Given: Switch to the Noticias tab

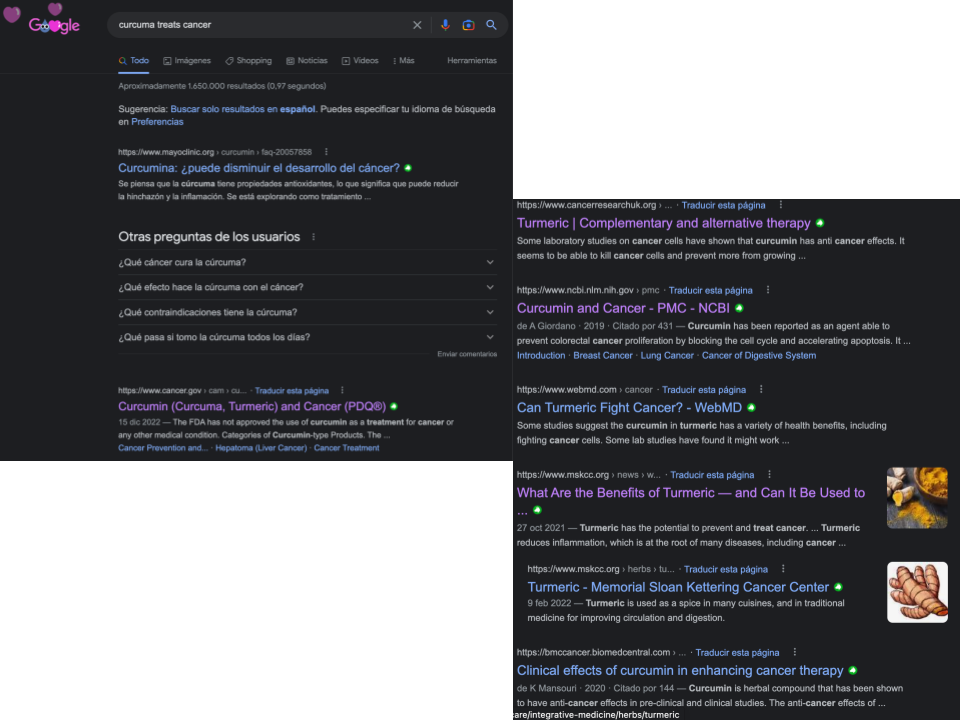Looking at the screenshot, I should pyautogui.click(x=307, y=61).
